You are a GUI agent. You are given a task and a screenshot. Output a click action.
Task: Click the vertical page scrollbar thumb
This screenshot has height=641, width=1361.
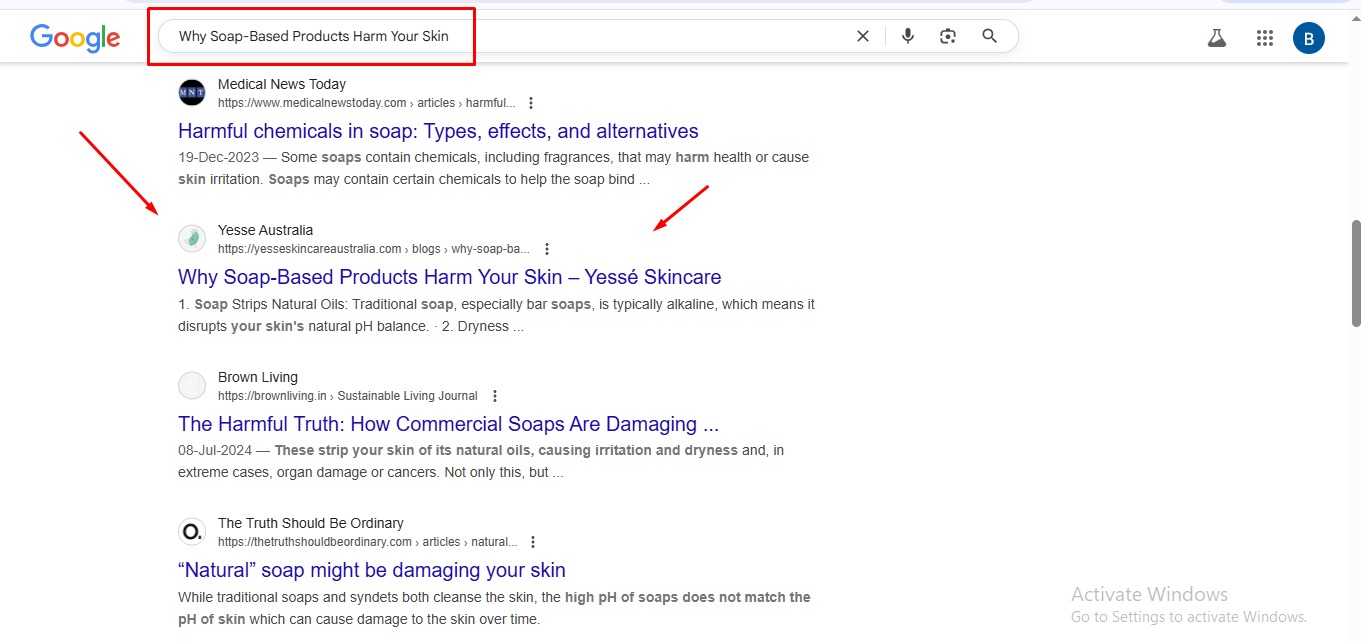(1355, 272)
